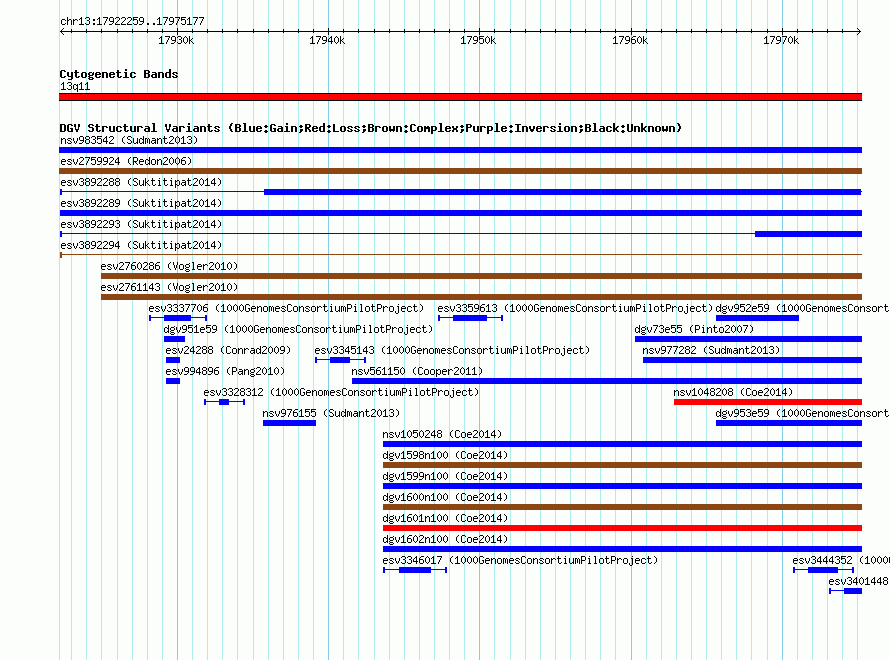The width and height of the screenshot is (890, 660).
Task: Select the esv2759924 (Redon2006) variant label
Action: 126,161
